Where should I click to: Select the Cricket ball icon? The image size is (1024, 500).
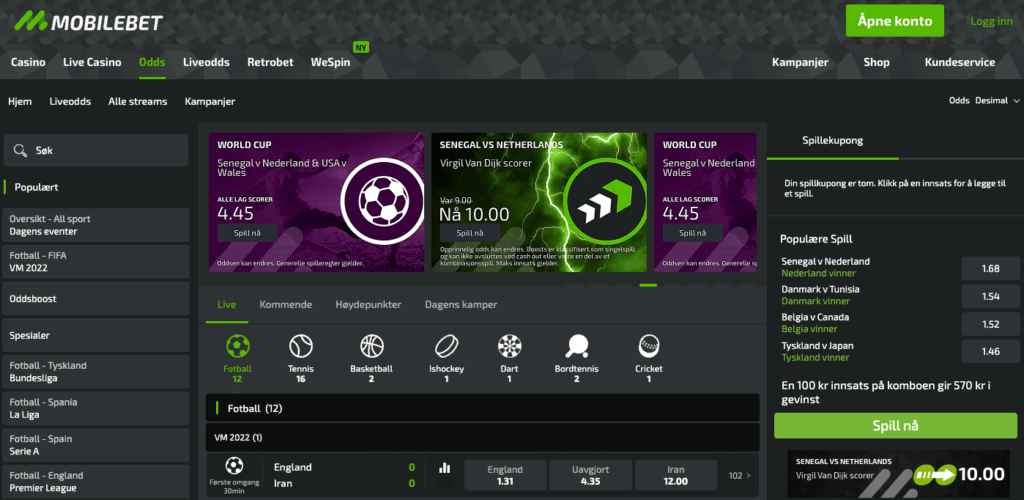tap(648, 346)
